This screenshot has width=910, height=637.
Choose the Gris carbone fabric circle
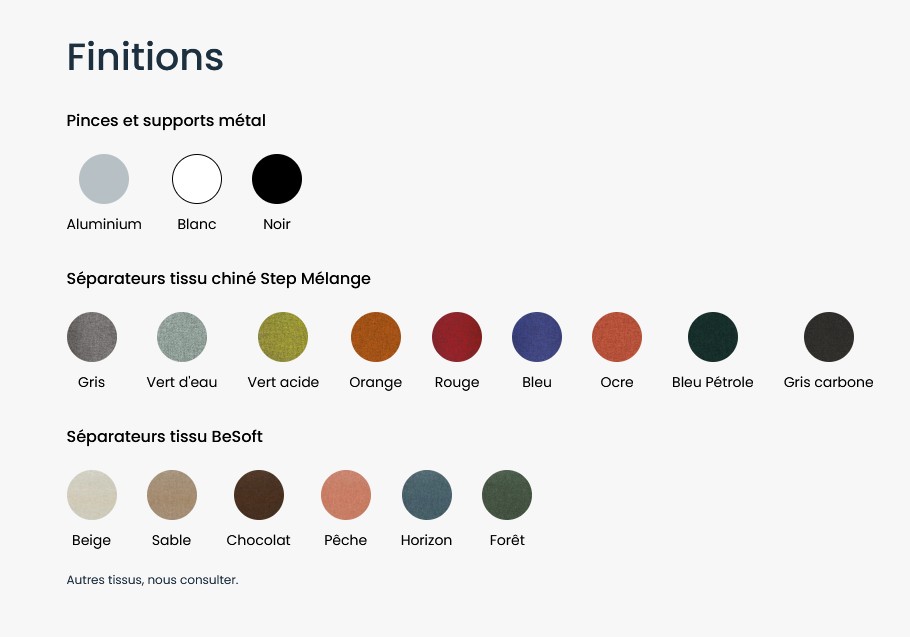click(x=829, y=337)
